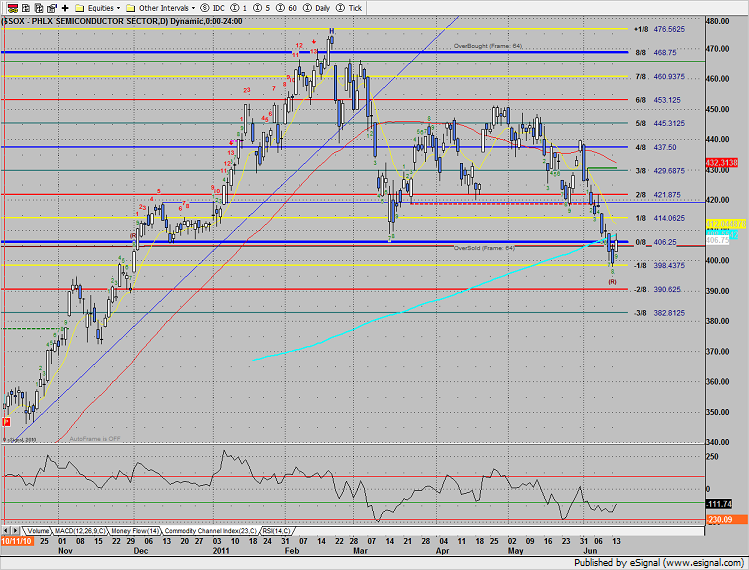749x570 pixels.
Task: Click the fourth toolbar window icon
Action: tap(52, 8)
